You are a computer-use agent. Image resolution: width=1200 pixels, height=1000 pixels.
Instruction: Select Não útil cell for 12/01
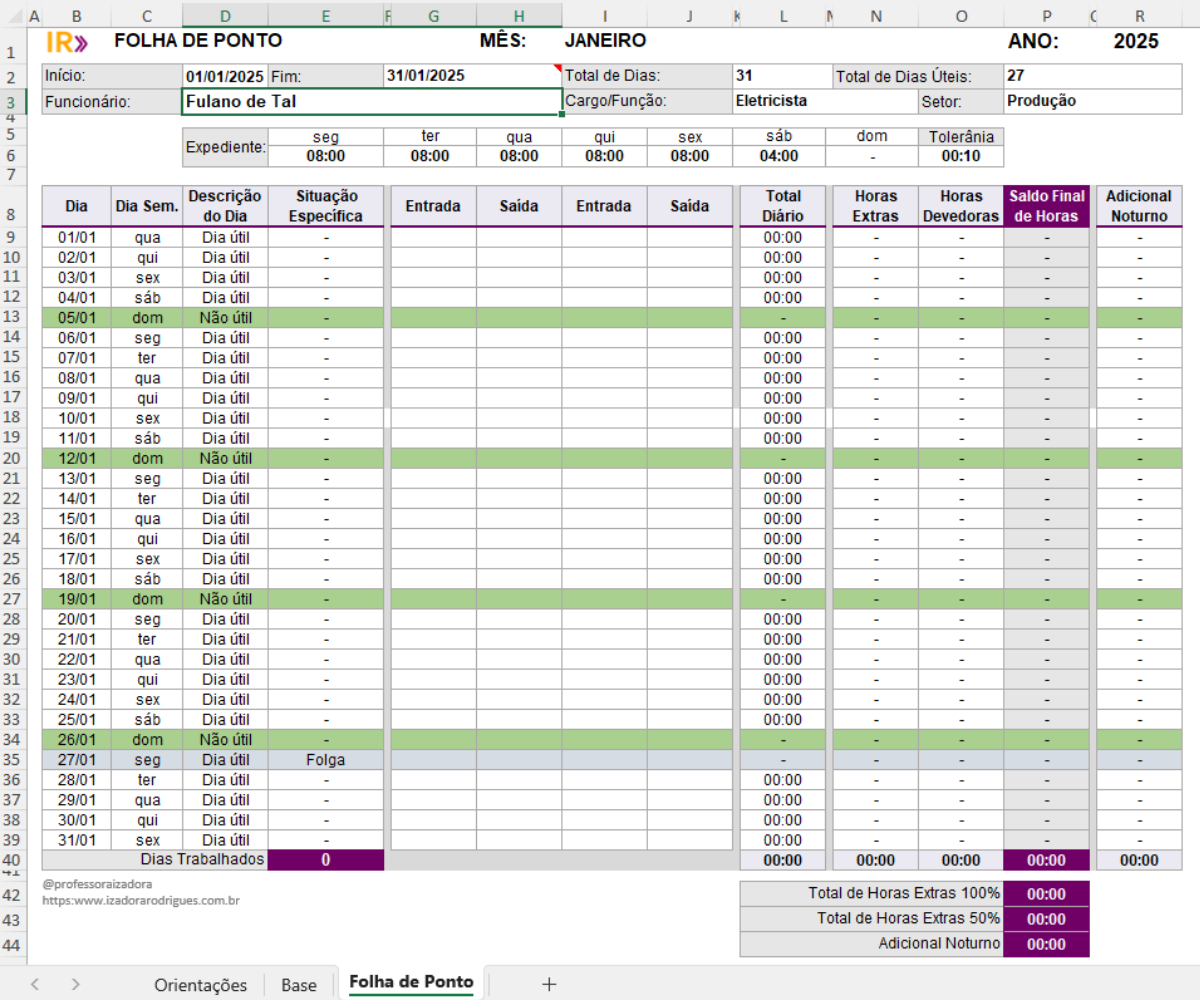225,458
